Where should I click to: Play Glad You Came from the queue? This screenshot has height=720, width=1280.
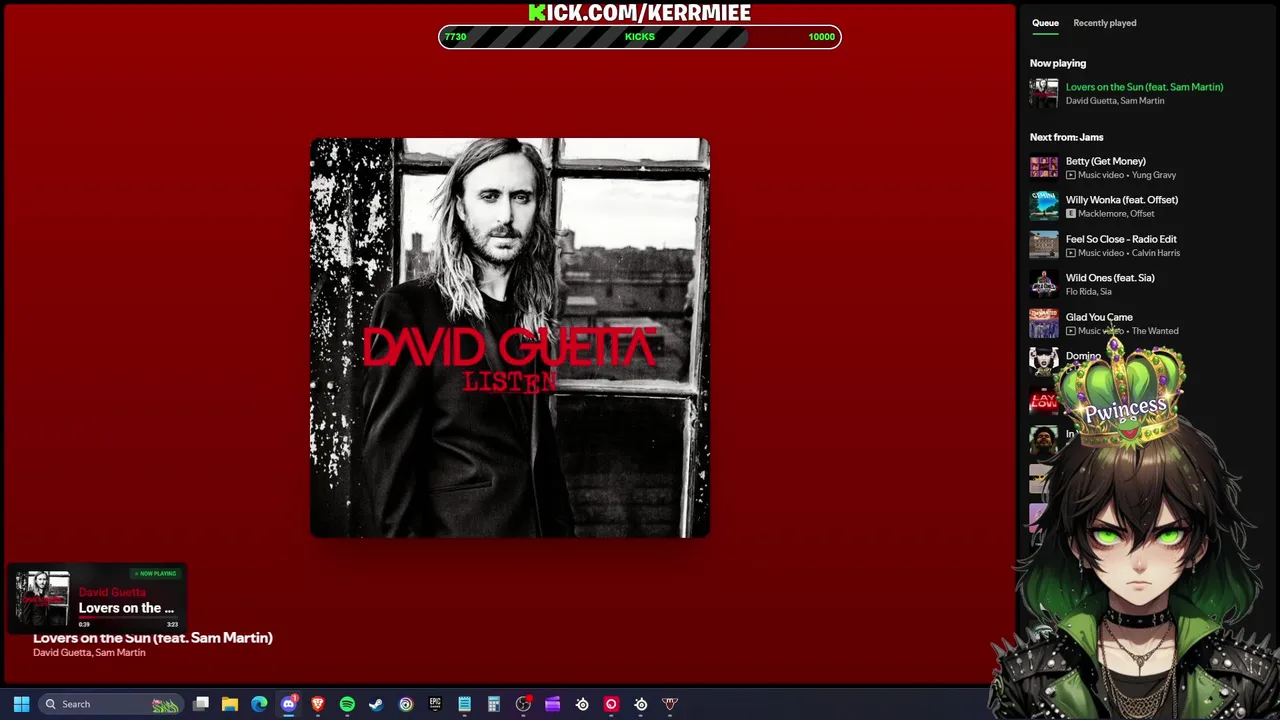1099,317
